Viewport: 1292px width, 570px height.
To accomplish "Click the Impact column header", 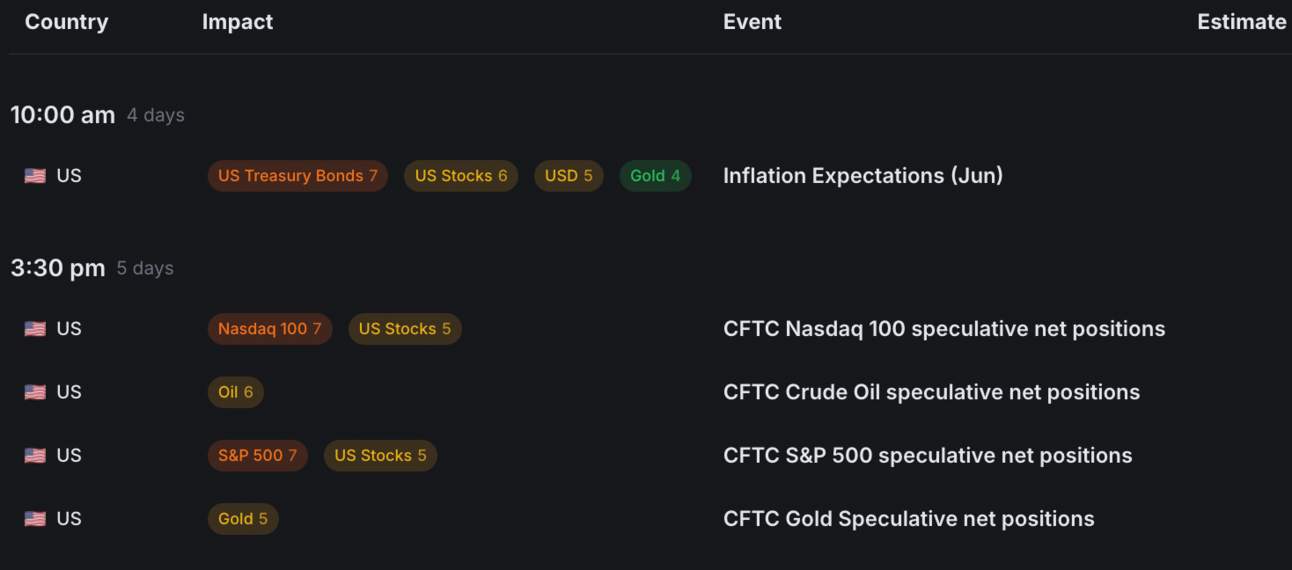I will [x=237, y=22].
